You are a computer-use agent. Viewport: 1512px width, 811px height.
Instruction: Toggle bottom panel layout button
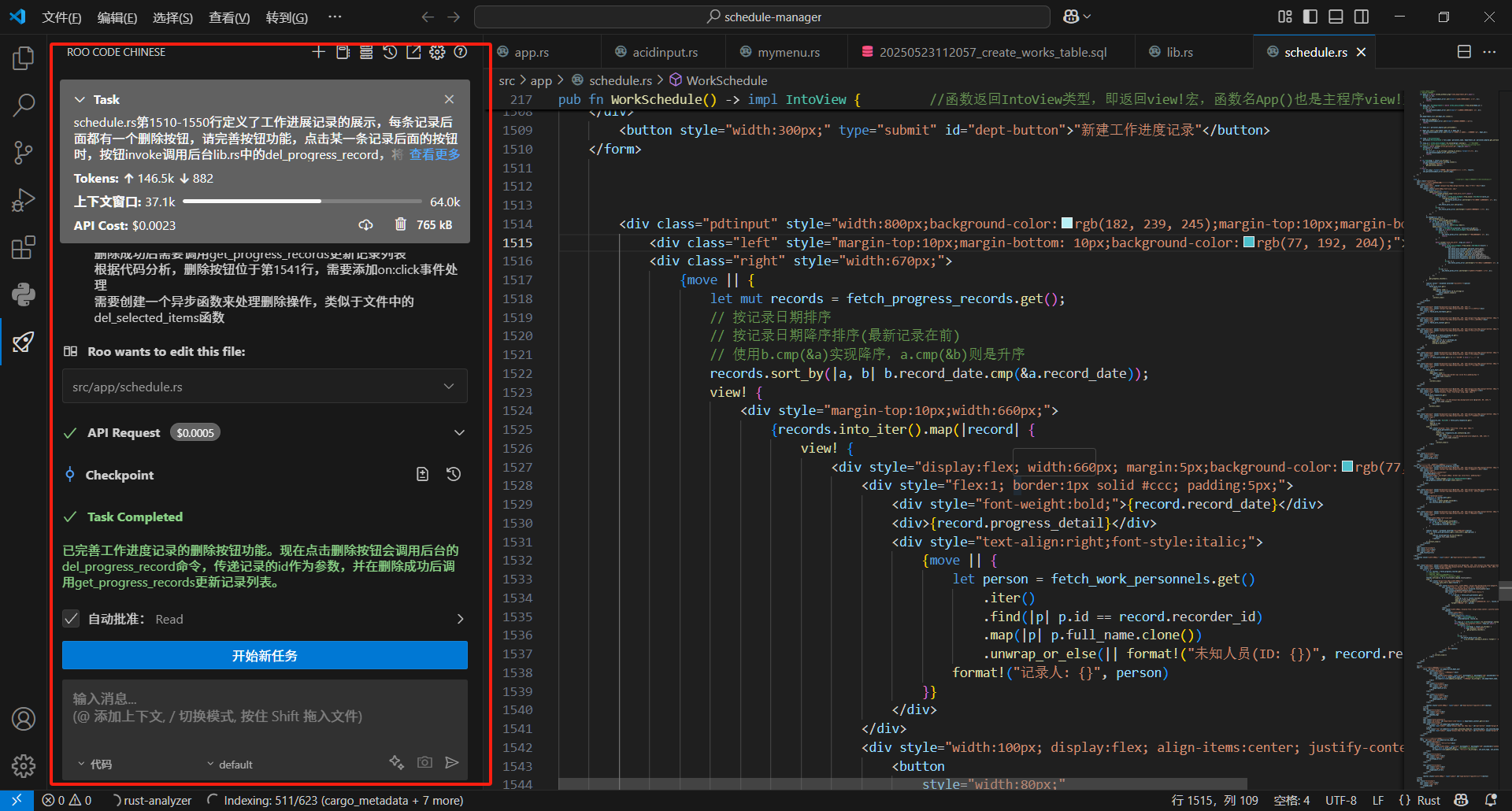click(1336, 17)
